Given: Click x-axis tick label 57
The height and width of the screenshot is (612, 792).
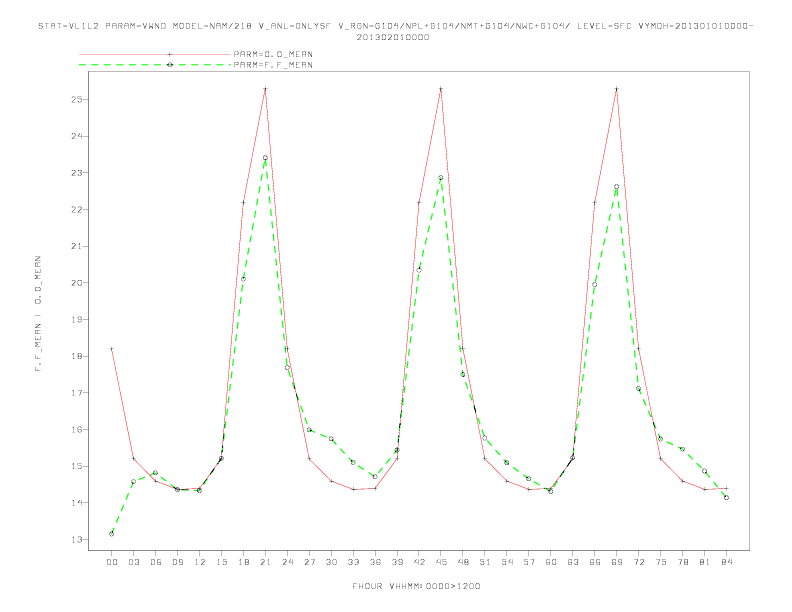Looking at the screenshot, I should tap(529, 562).
